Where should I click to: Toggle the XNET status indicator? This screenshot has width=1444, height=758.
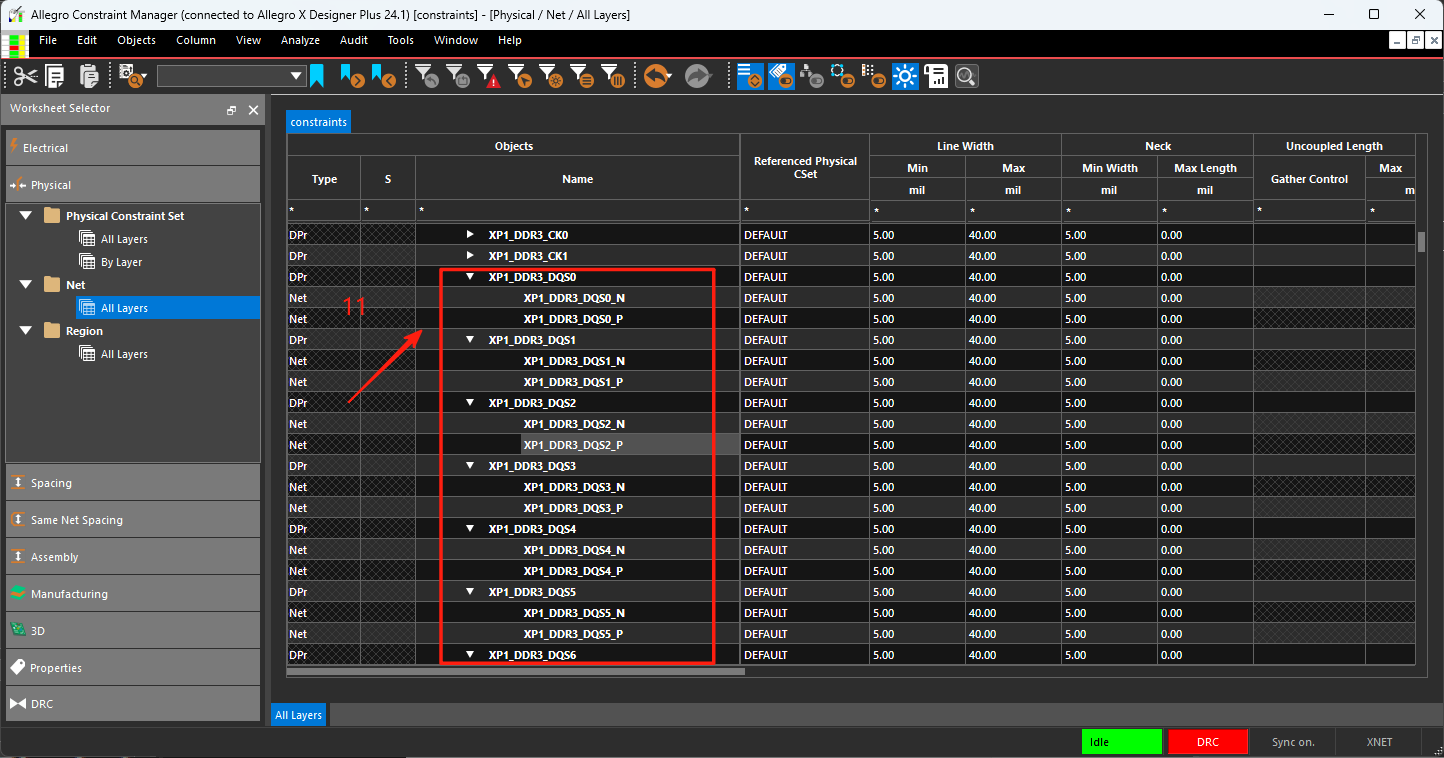[1380, 742]
